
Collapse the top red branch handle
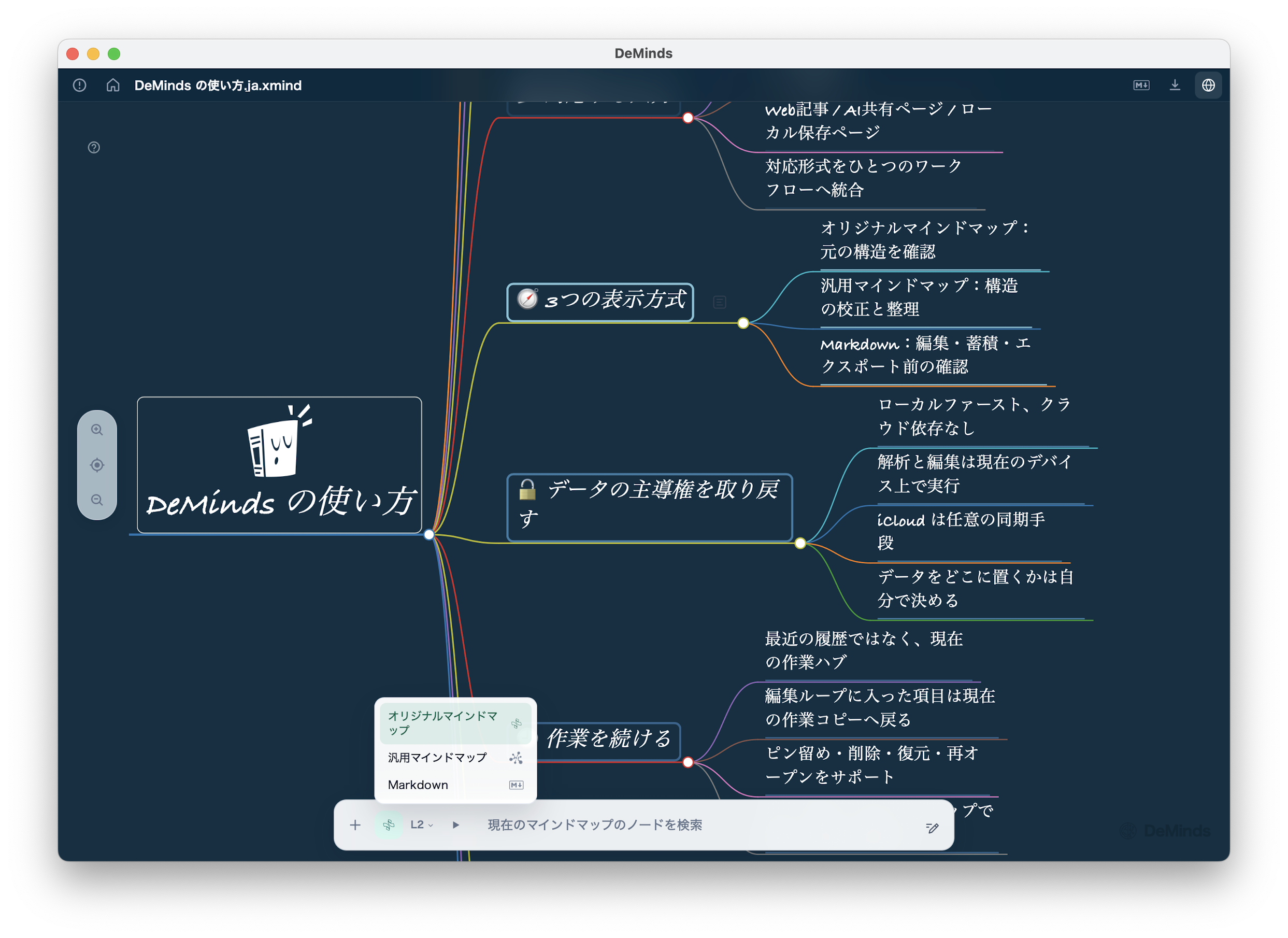688,118
